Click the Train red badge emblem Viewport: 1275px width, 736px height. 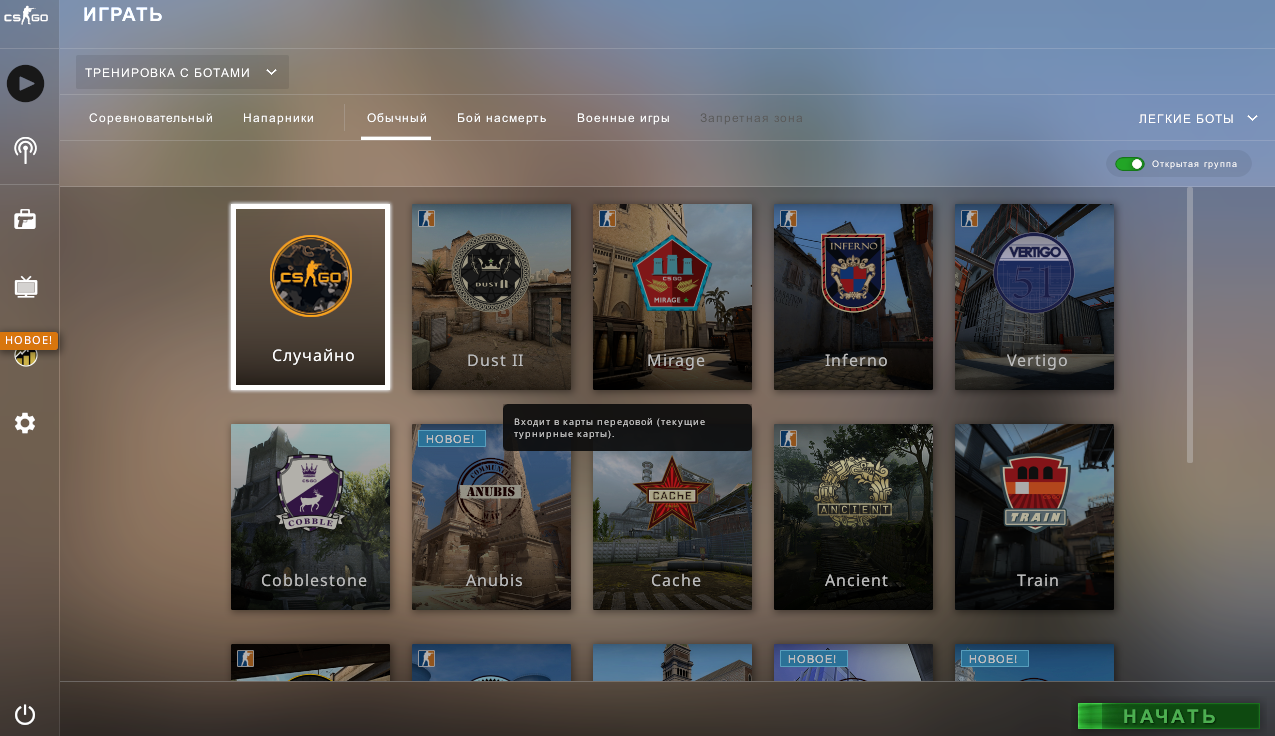pyautogui.click(x=1034, y=493)
